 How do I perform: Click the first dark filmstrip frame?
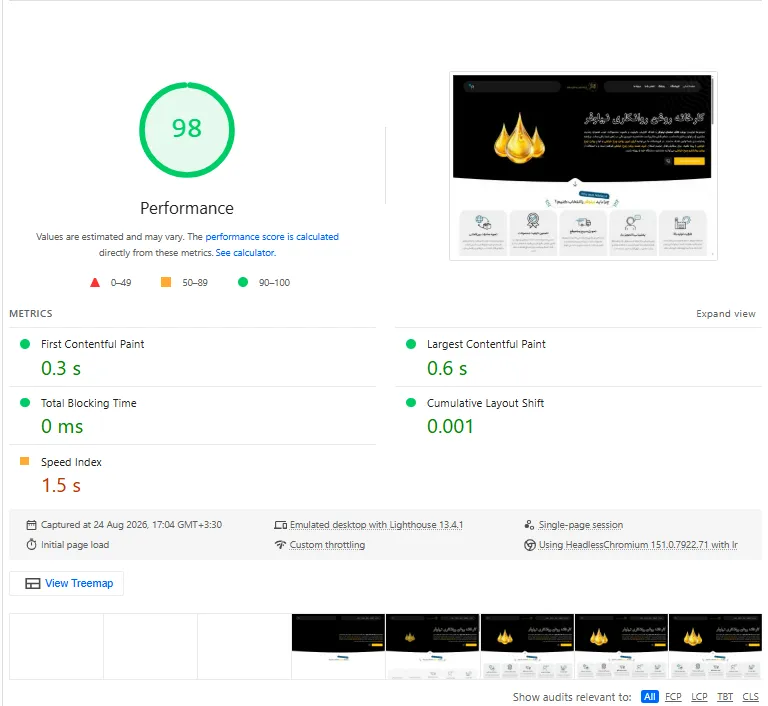coord(338,646)
